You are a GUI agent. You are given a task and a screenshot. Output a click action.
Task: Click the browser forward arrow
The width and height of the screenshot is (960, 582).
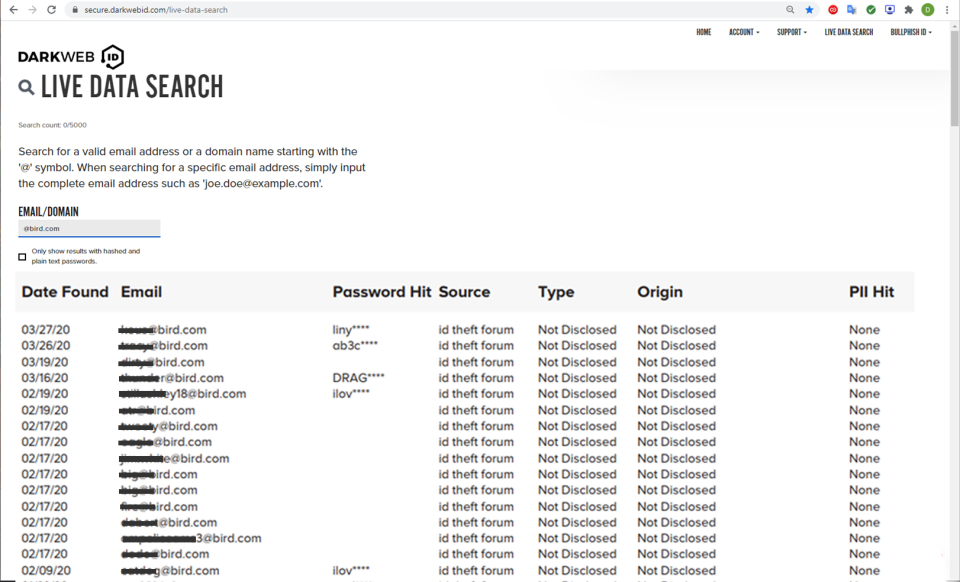(32, 10)
